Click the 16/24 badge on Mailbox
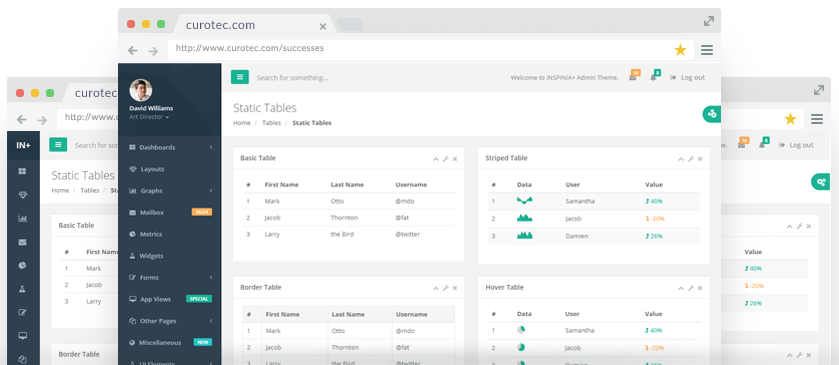The image size is (839, 365). click(202, 212)
